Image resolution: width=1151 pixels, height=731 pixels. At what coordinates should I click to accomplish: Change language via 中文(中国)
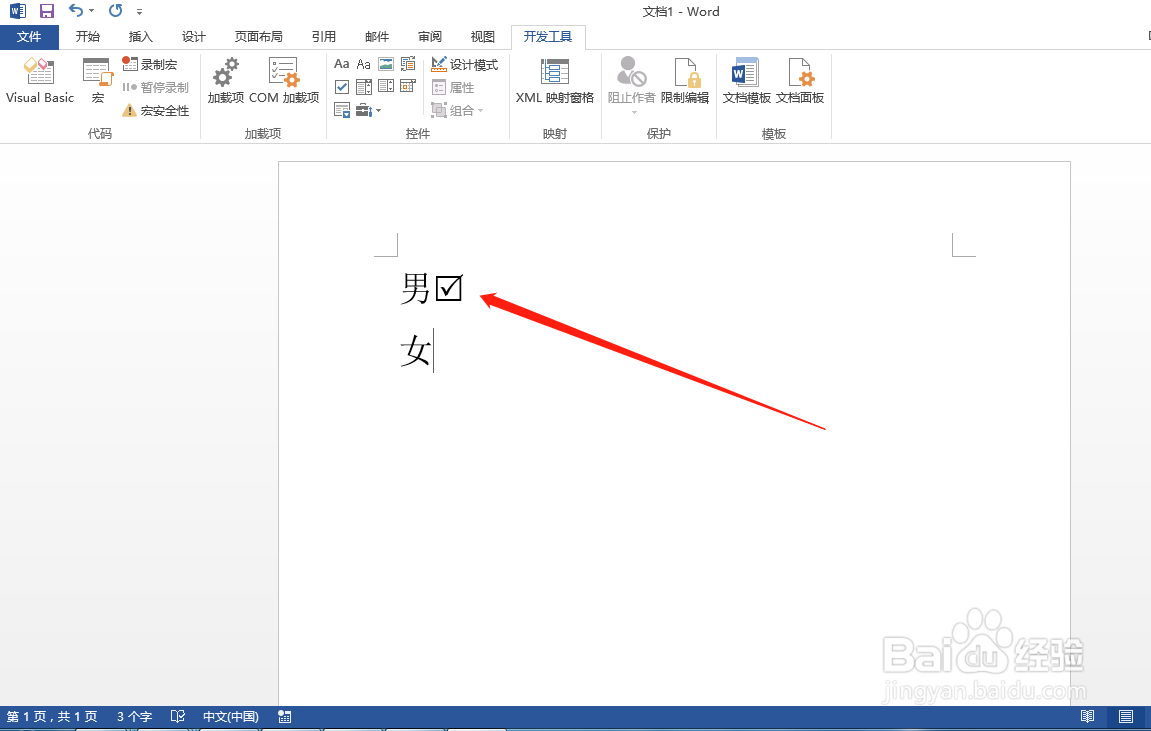(230, 716)
